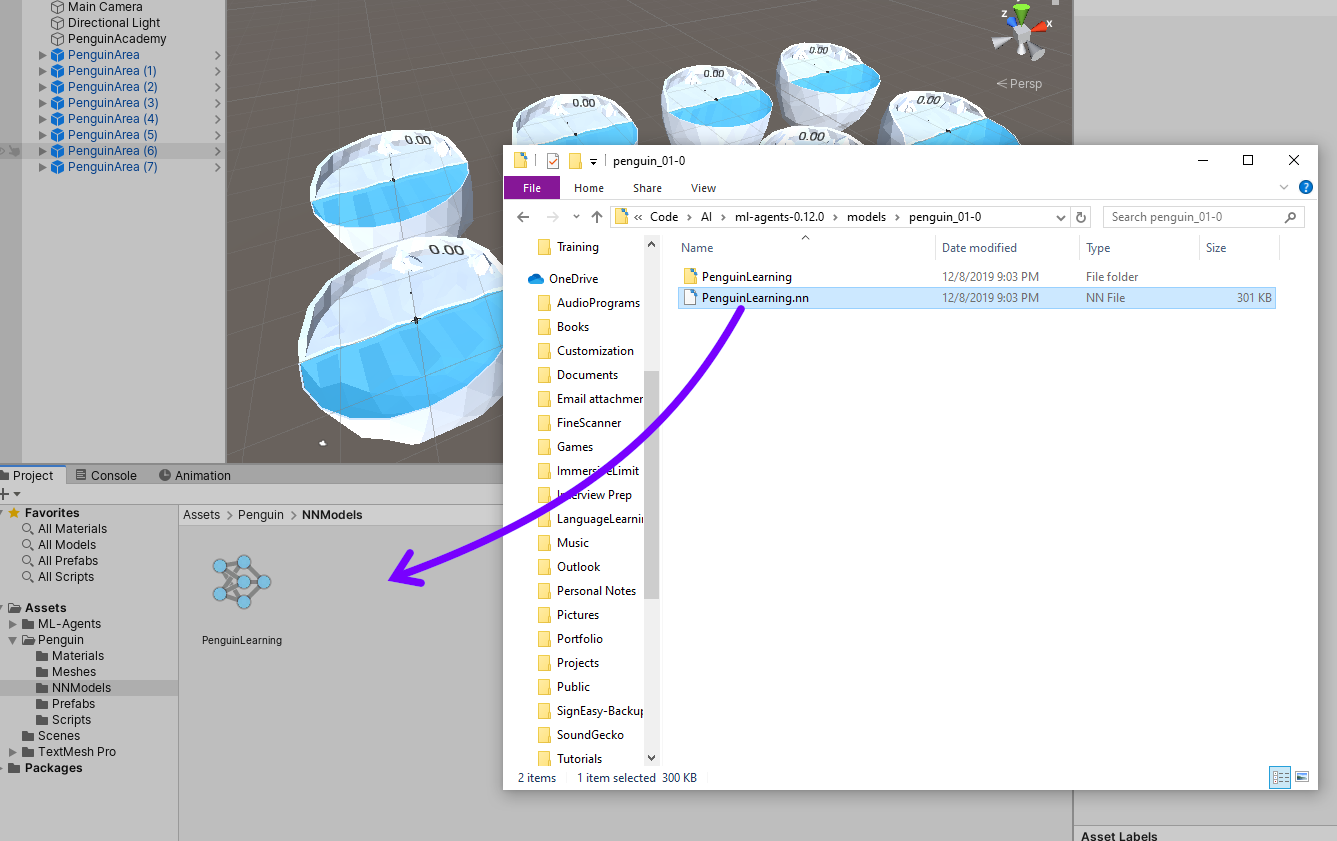The image size is (1337, 841).
Task: Select All Scripts favorite search
Action: coord(66,577)
